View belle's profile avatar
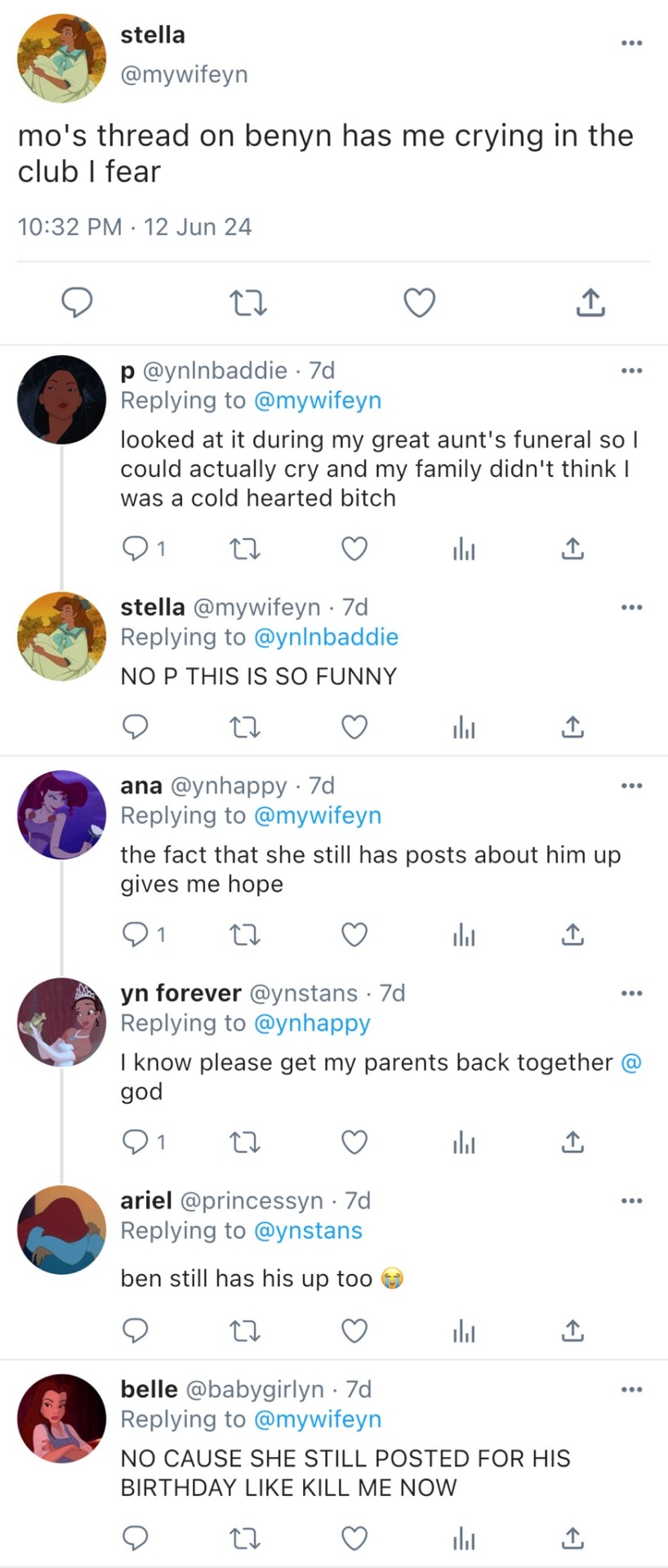Viewport: 668px width, 1568px height. click(x=62, y=1419)
